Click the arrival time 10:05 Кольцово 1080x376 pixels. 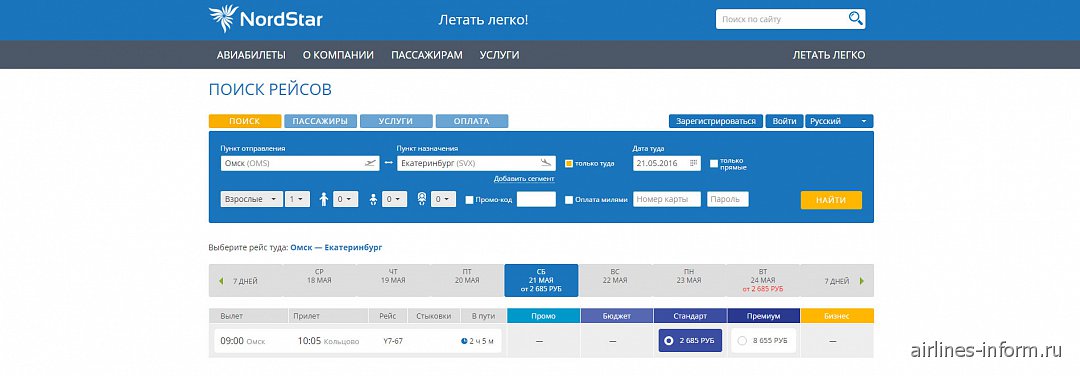(x=328, y=340)
